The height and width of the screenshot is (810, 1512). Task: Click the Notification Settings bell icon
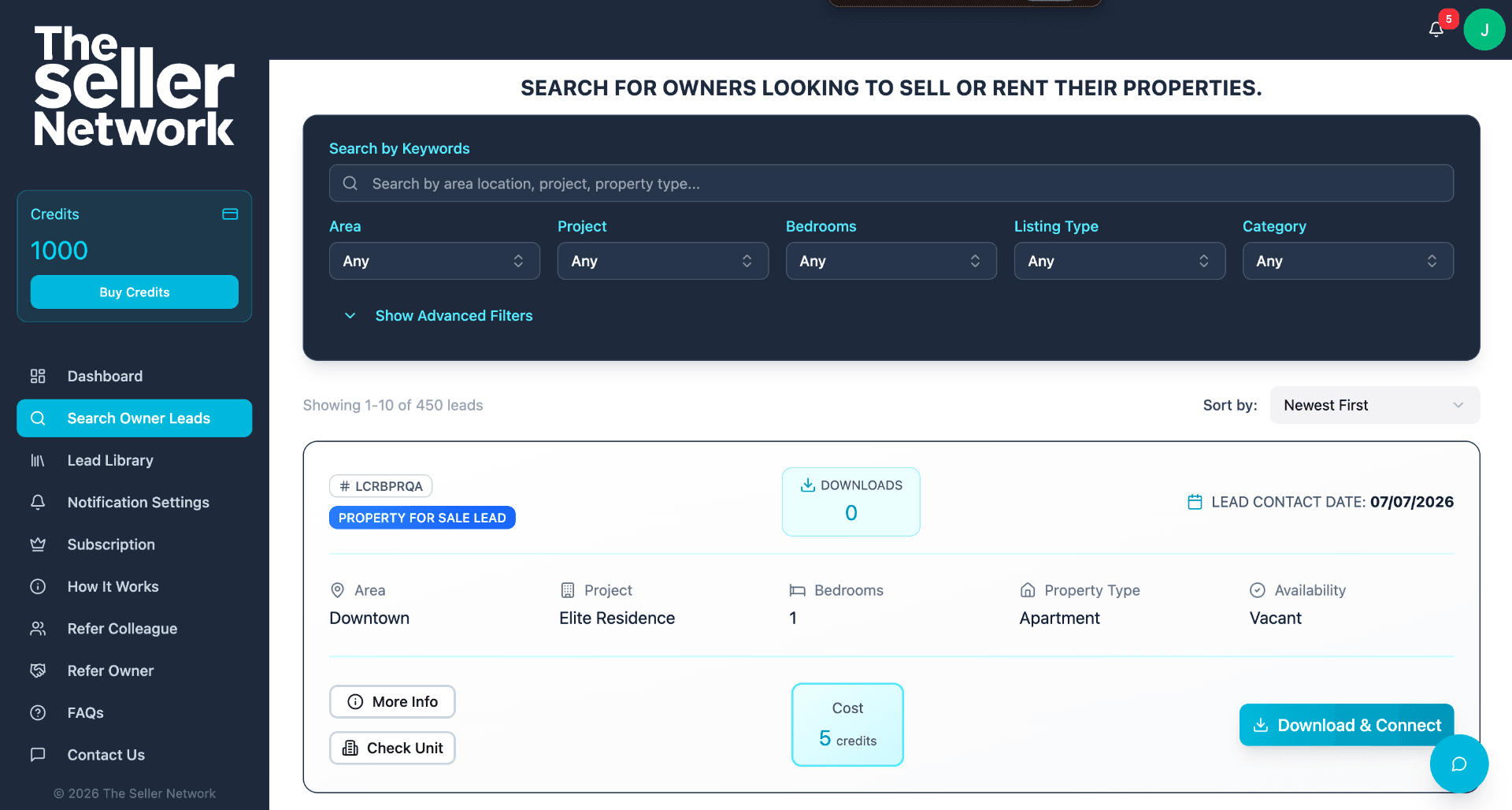pyautogui.click(x=38, y=502)
